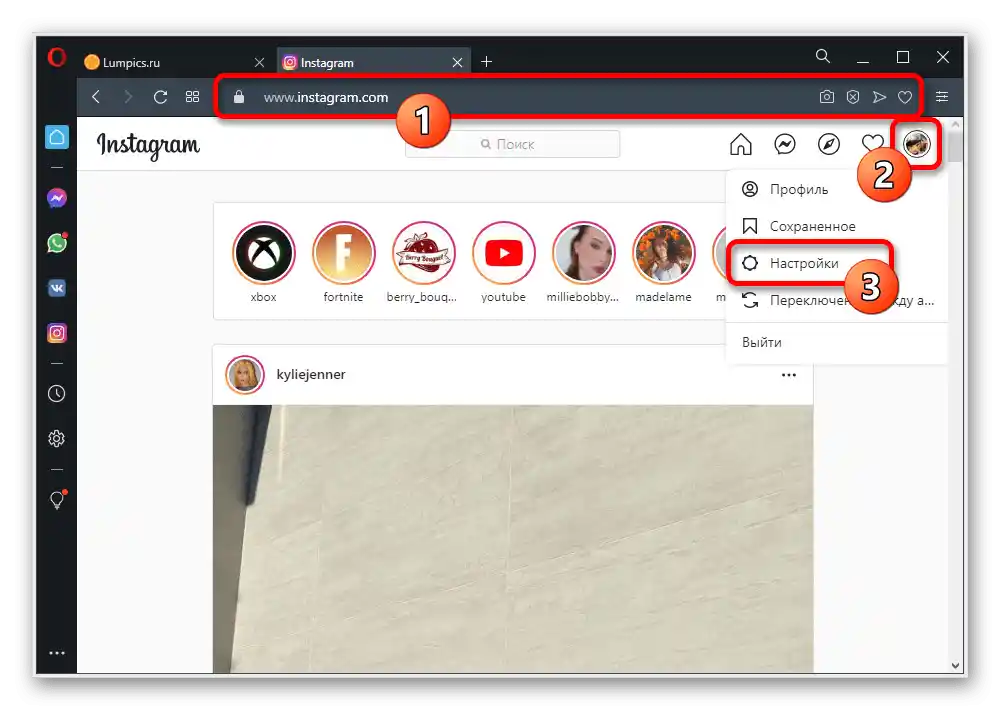View the madelame story

coord(663,253)
